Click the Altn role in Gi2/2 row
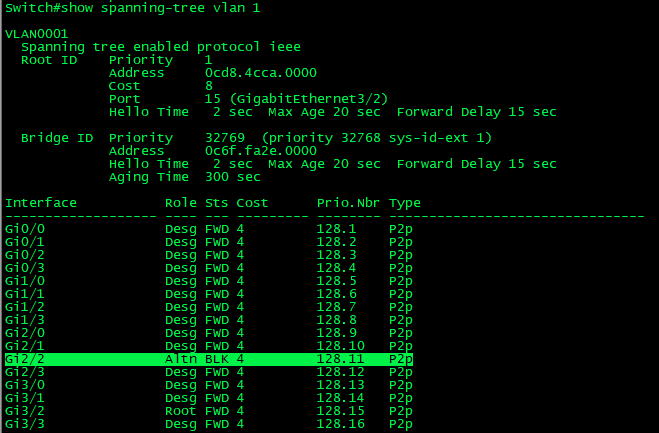The width and height of the screenshot is (659, 433). tap(181, 359)
